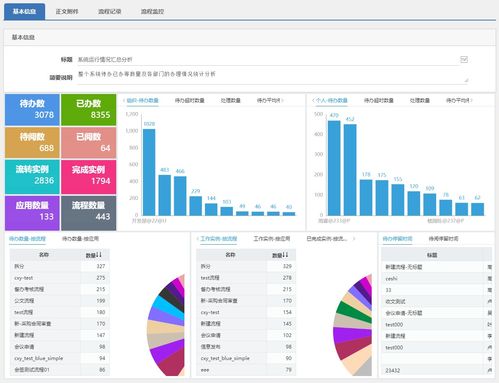
Task: Sort 待办数量 table by 数量 sort icon
Action: click(x=99, y=255)
